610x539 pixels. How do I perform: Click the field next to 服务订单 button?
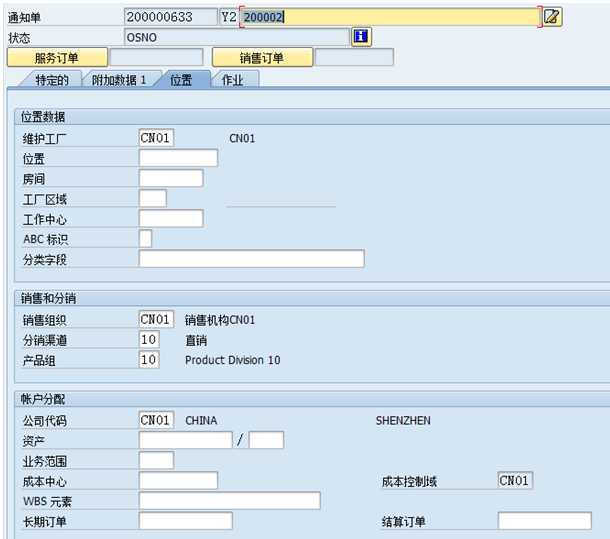pos(157,58)
